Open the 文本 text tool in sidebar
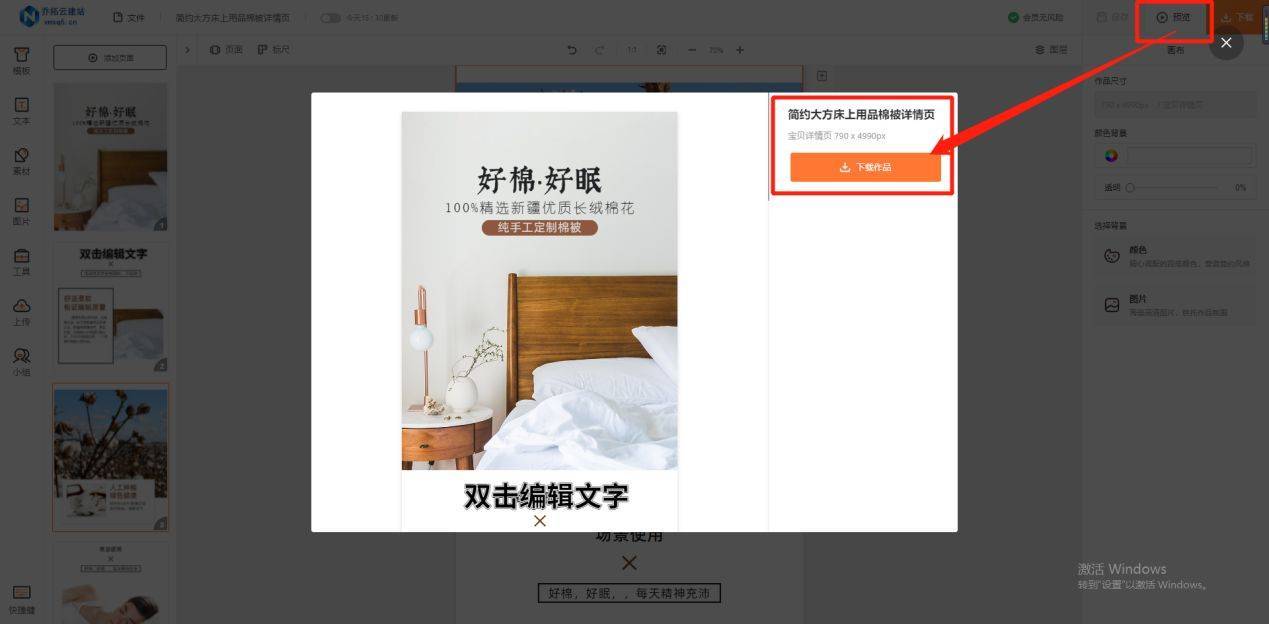This screenshot has height=624, width=1269. point(21,111)
